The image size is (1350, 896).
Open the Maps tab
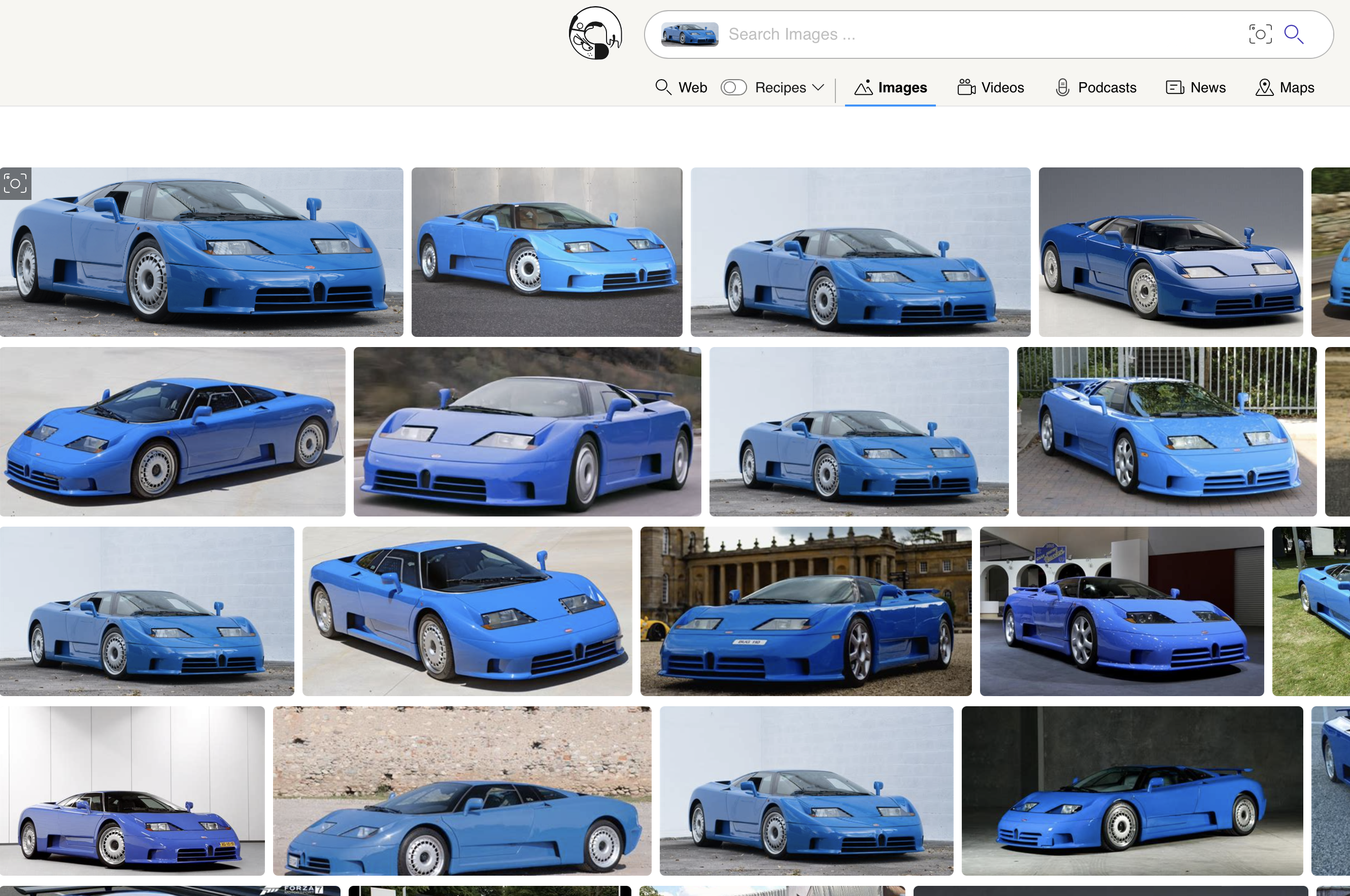(1285, 87)
